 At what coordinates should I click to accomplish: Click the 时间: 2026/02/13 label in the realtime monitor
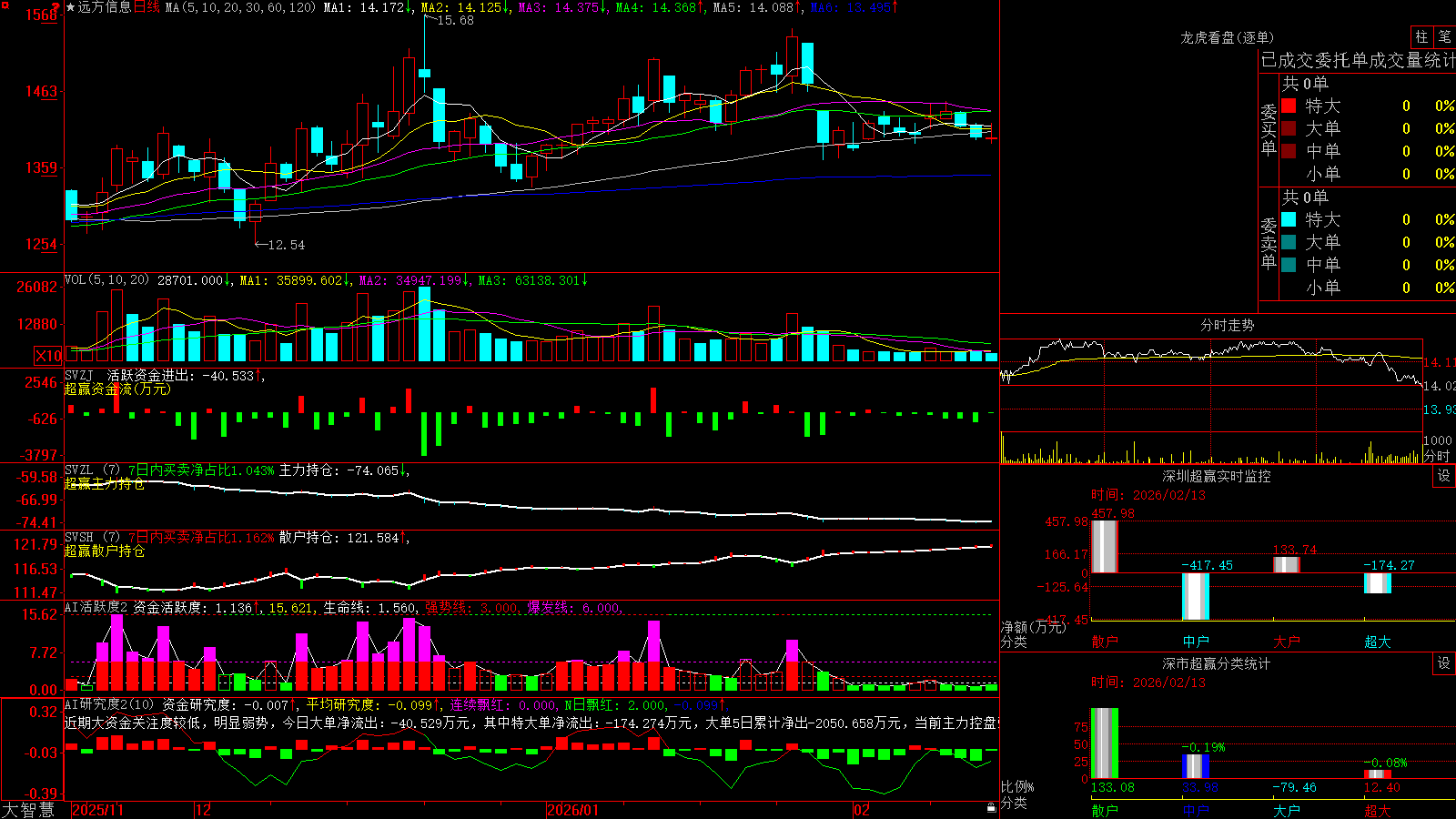(1148, 495)
